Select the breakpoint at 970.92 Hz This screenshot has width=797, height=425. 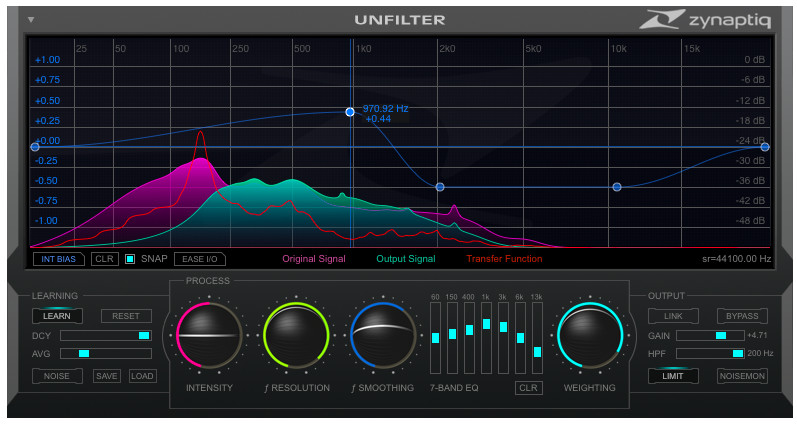coord(350,112)
